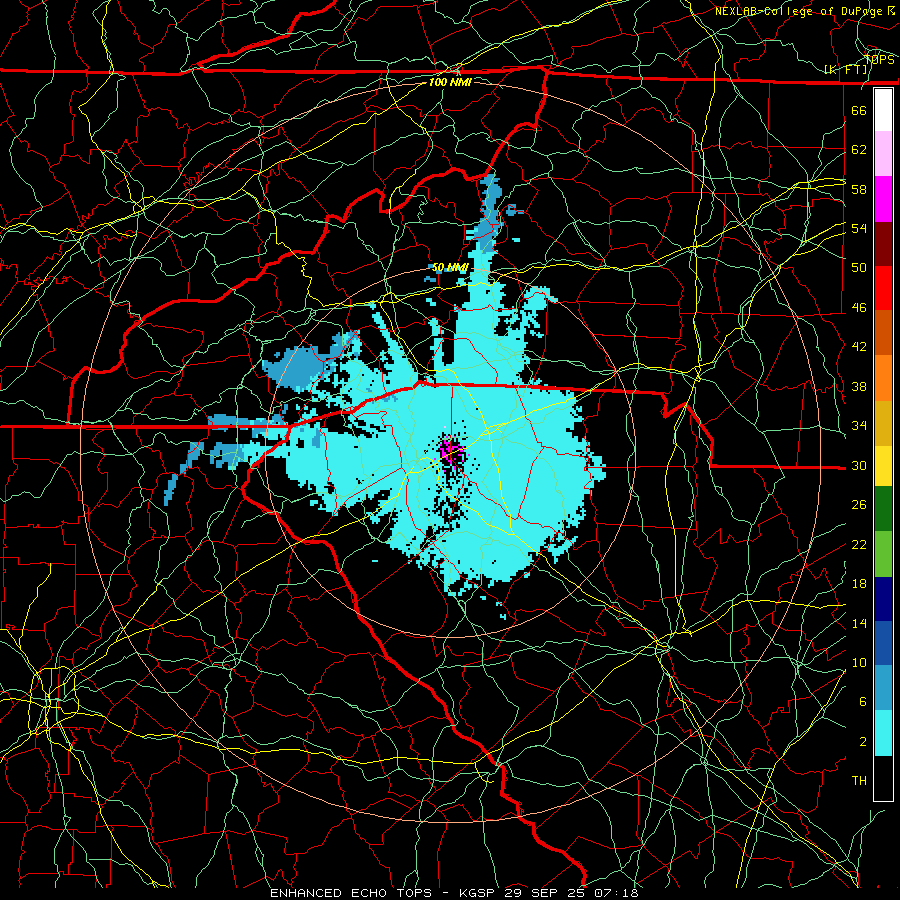
Task: Click the black TH legend swatch
Action: [883, 778]
